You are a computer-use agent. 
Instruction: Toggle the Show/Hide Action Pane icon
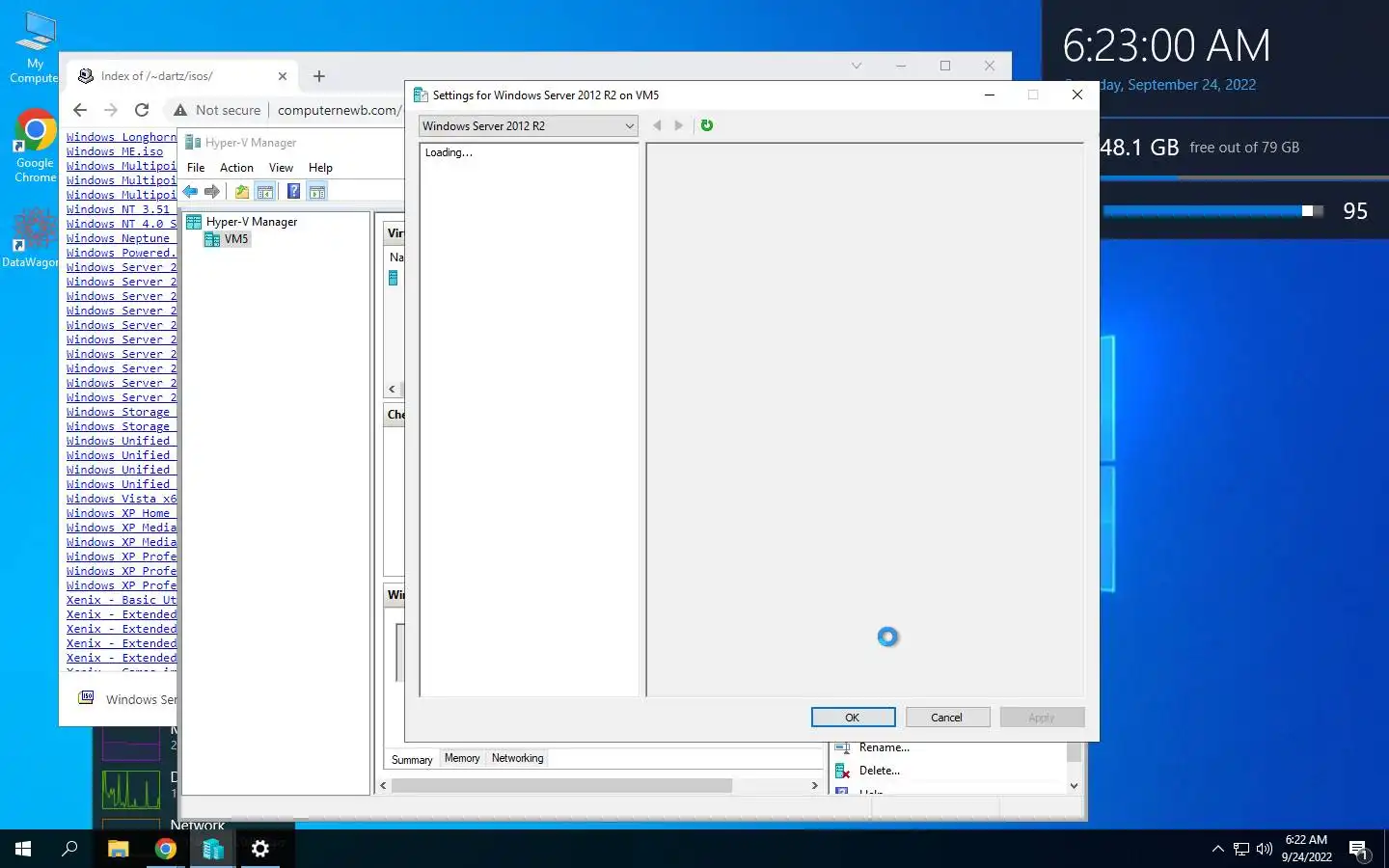click(x=317, y=192)
